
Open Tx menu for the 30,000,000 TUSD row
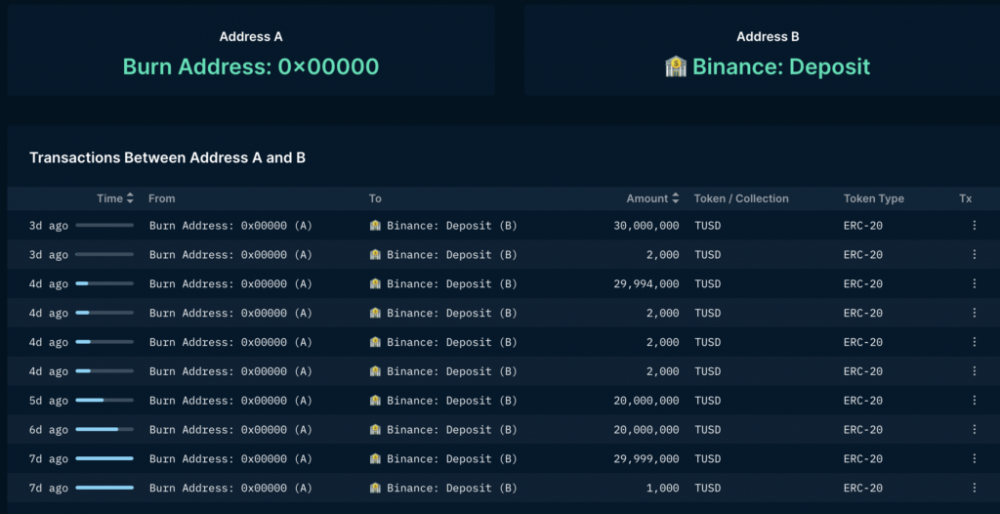click(974, 225)
